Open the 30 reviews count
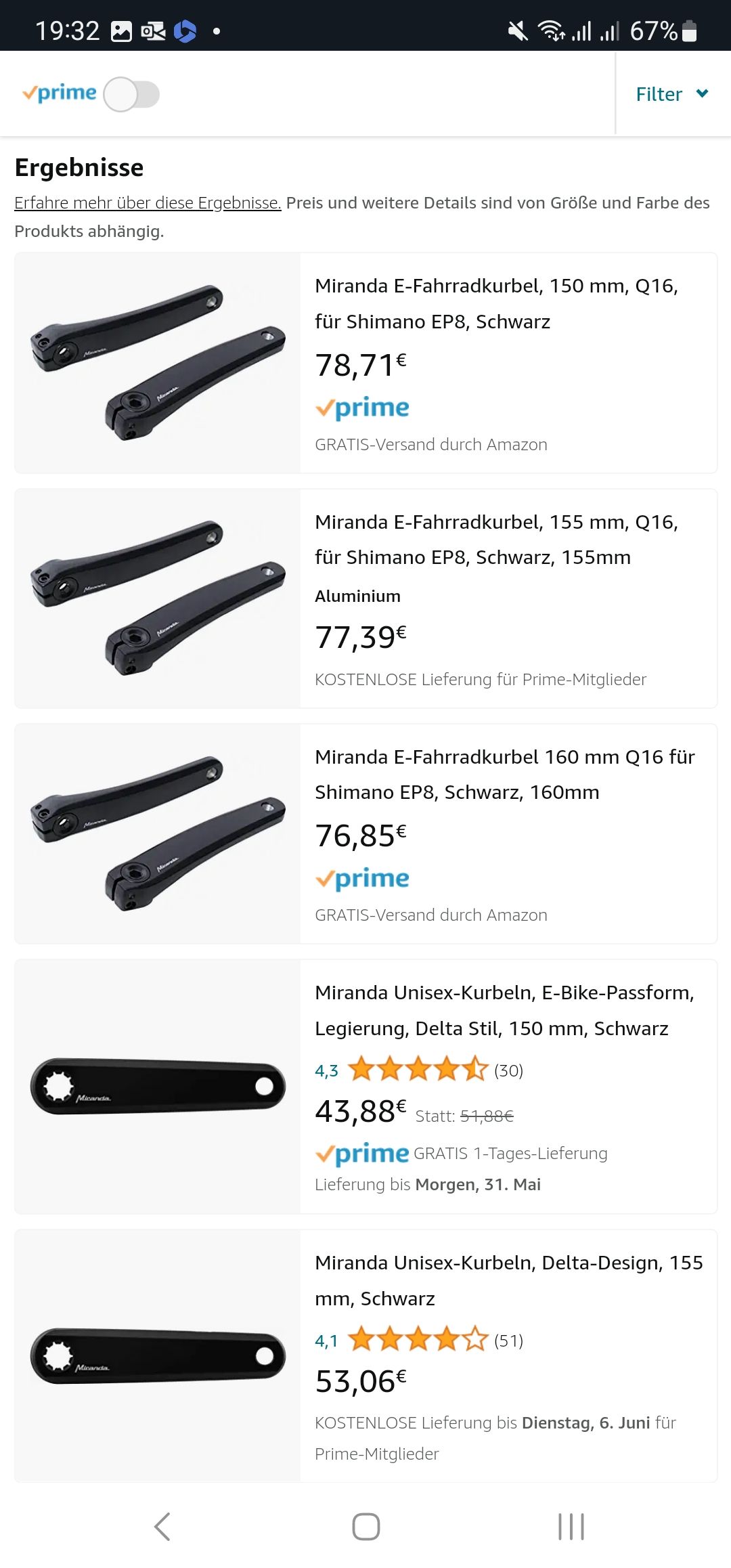The width and height of the screenshot is (731, 1568). pos(508,1070)
